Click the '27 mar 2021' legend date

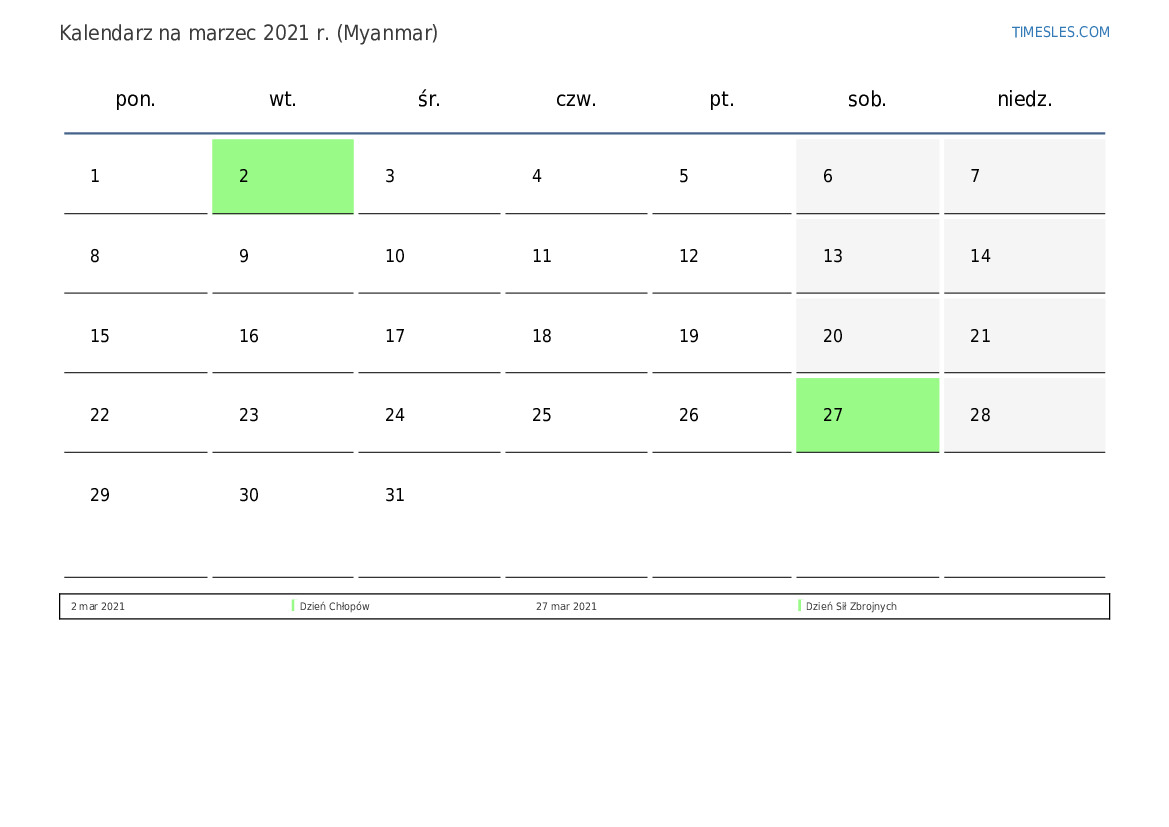566,607
